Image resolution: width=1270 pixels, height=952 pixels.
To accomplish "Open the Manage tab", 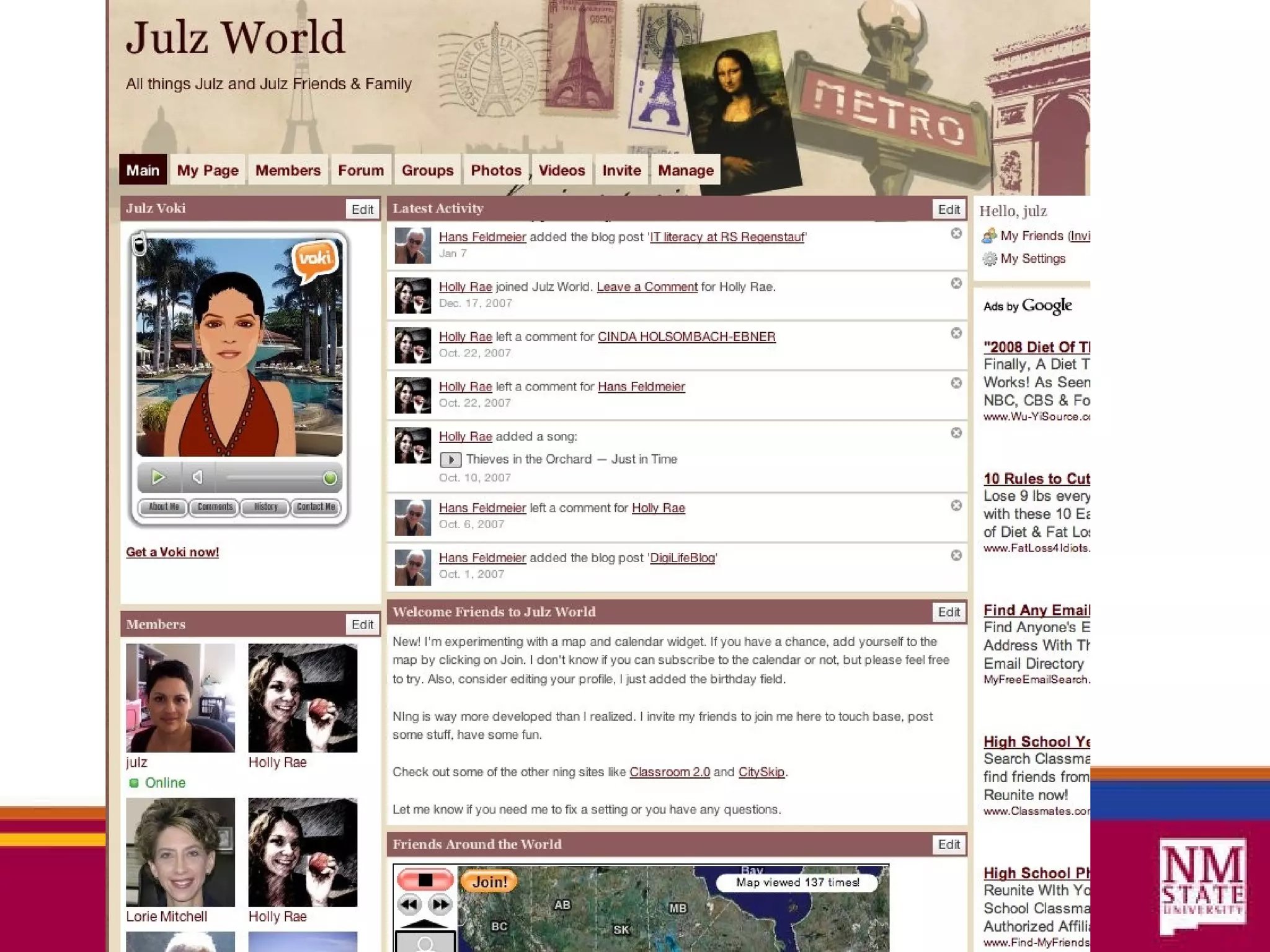I will pos(685,170).
